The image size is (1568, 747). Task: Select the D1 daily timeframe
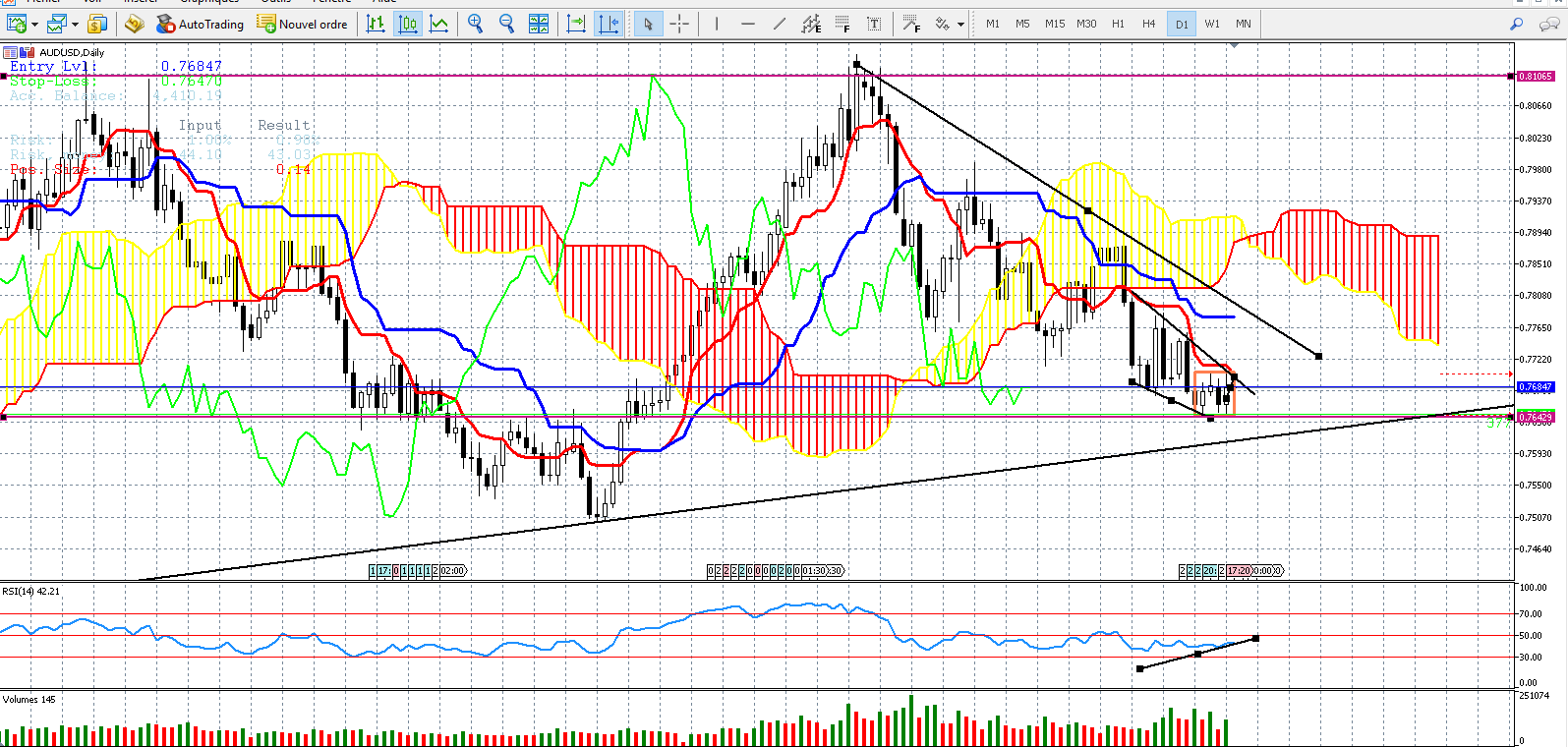pyautogui.click(x=1182, y=24)
